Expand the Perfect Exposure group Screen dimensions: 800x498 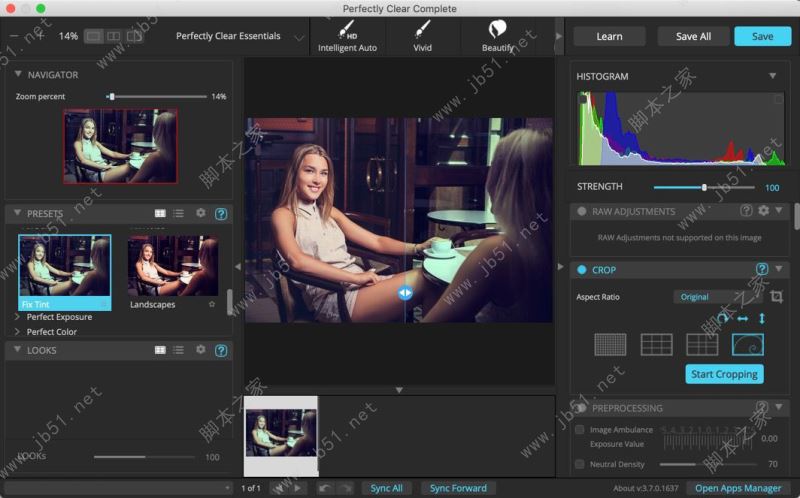pos(17,317)
